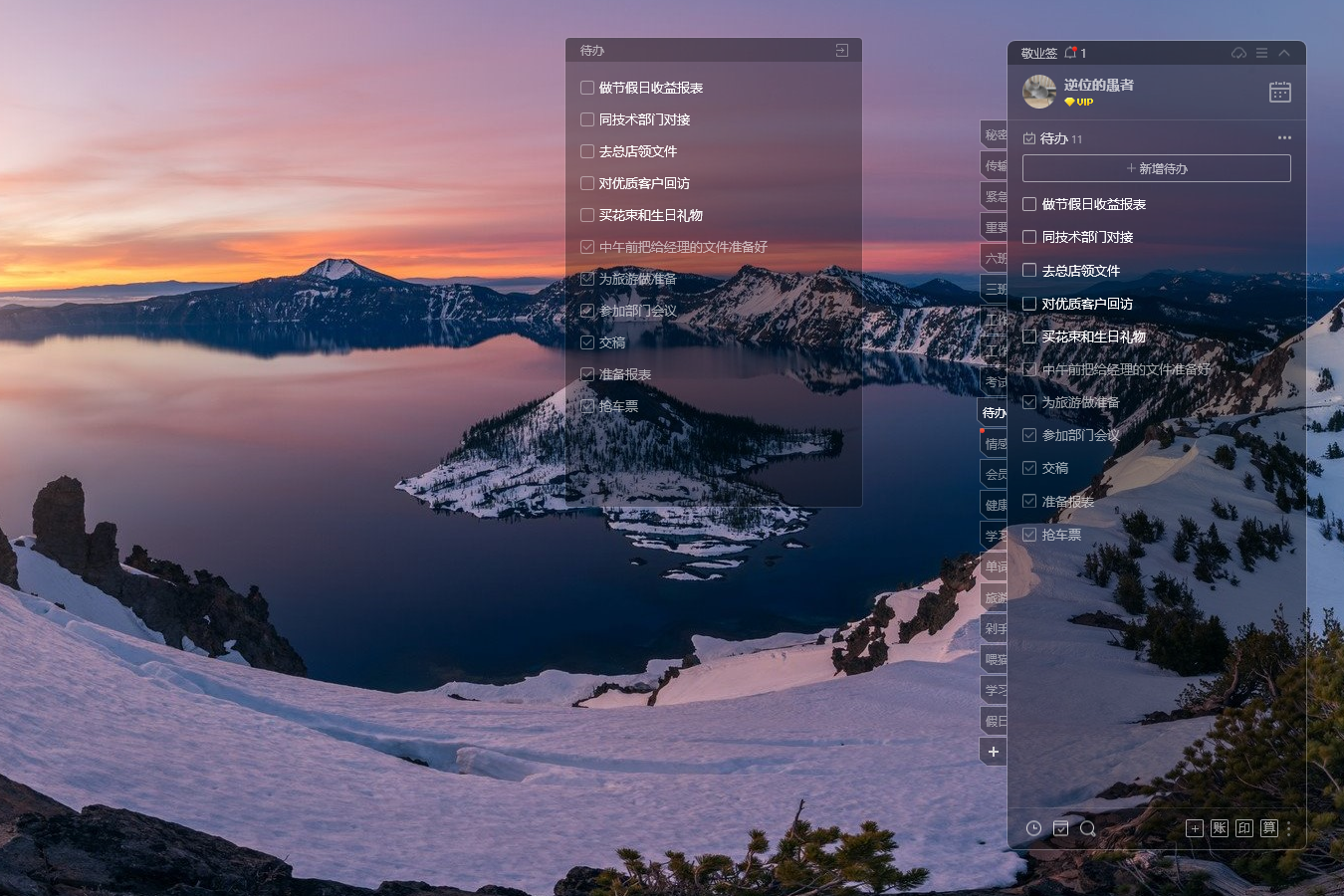Check 做节假日收益报表 in floating 待办 window

[x=587, y=88]
